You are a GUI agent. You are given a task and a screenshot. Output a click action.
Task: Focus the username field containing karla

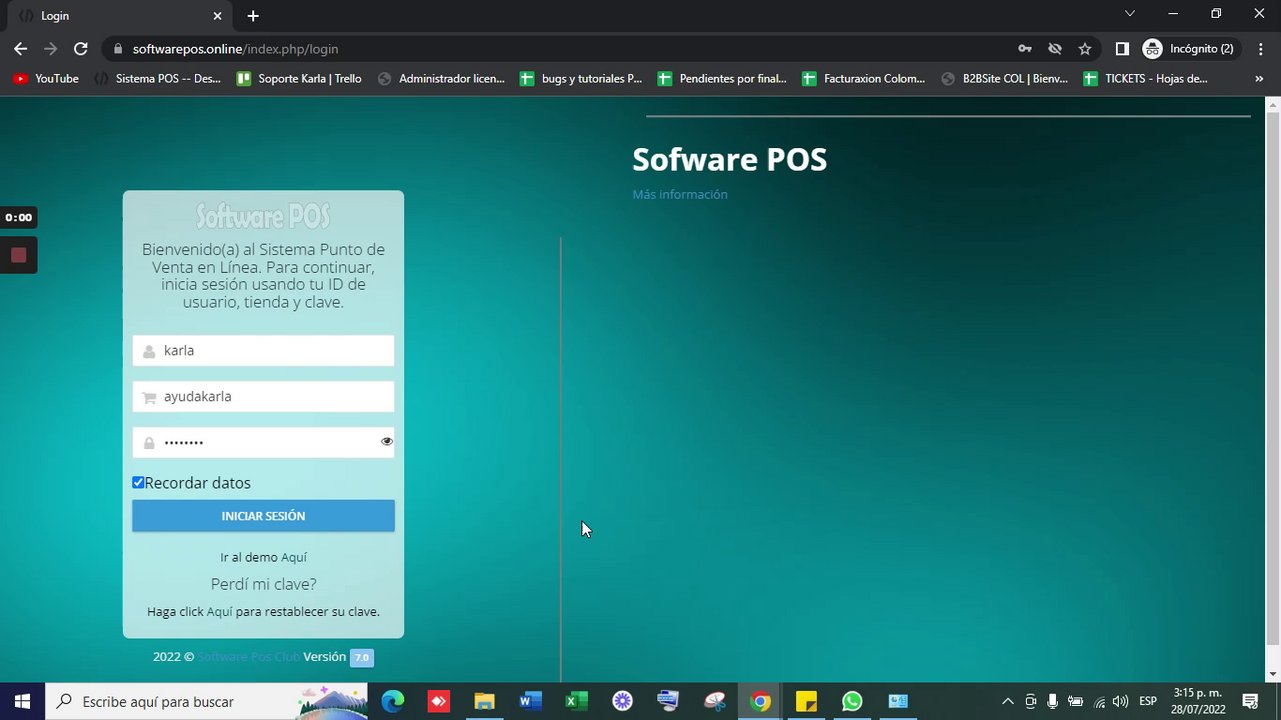pos(263,350)
